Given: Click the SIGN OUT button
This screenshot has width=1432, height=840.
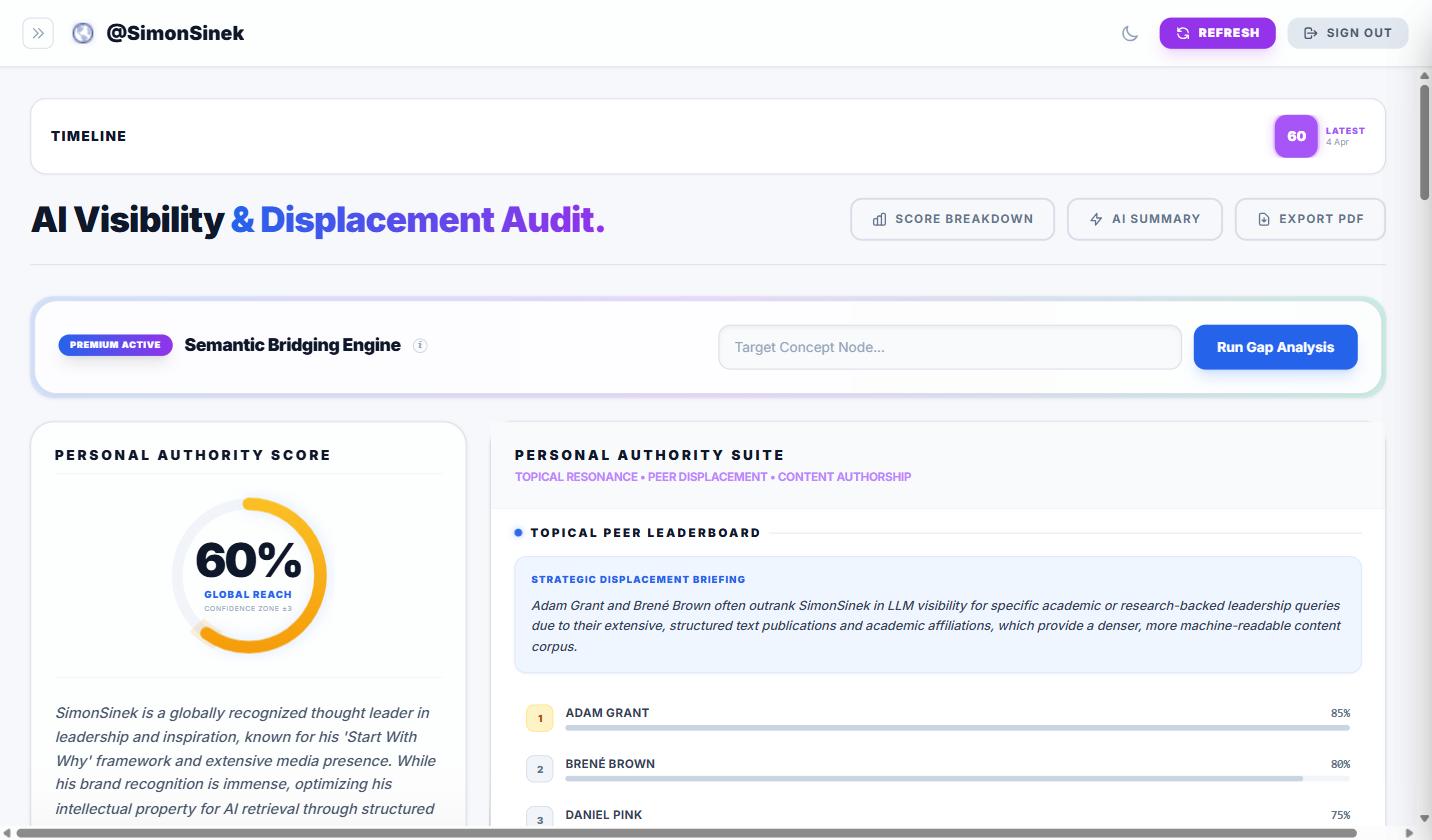Looking at the screenshot, I should click(1347, 33).
